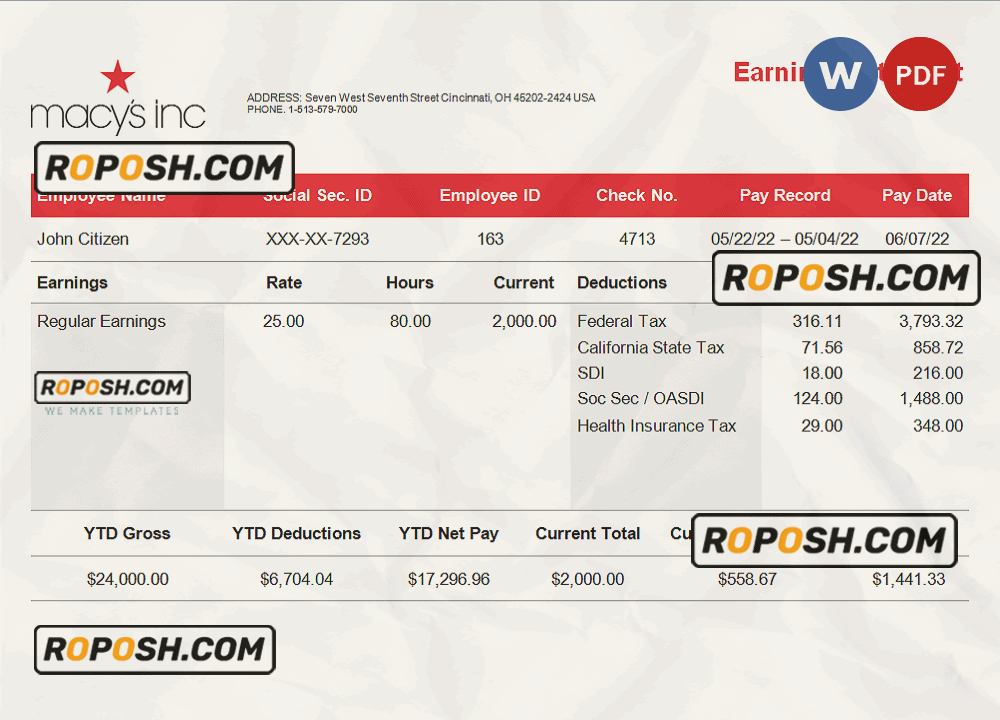Image resolution: width=1000 pixels, height=720 pixels.
Task: Click the ROPOSH.COM badge beside Deductions
Action: (x=845, y=278)
